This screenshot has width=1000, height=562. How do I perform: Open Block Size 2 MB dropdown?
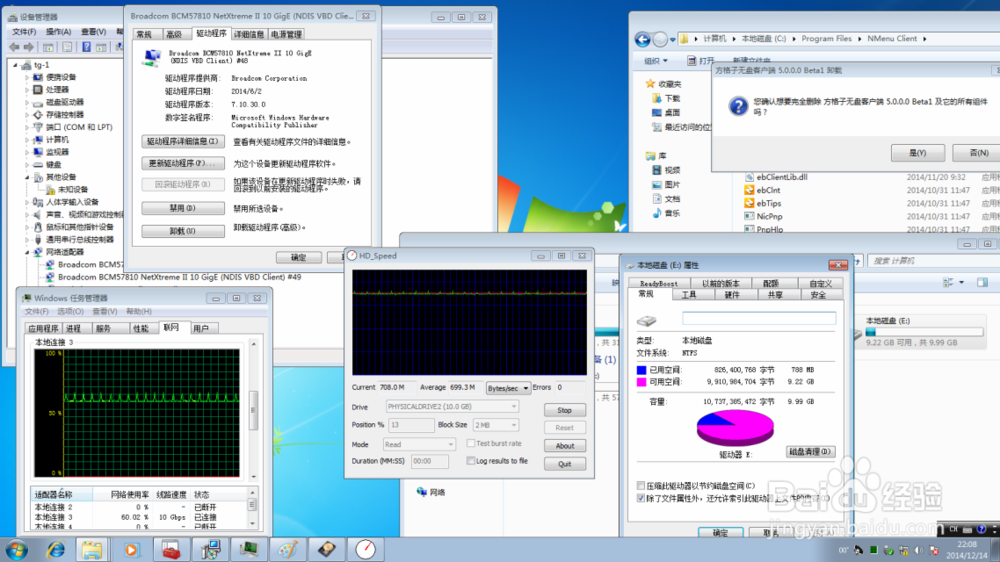(x=496, y=425)
